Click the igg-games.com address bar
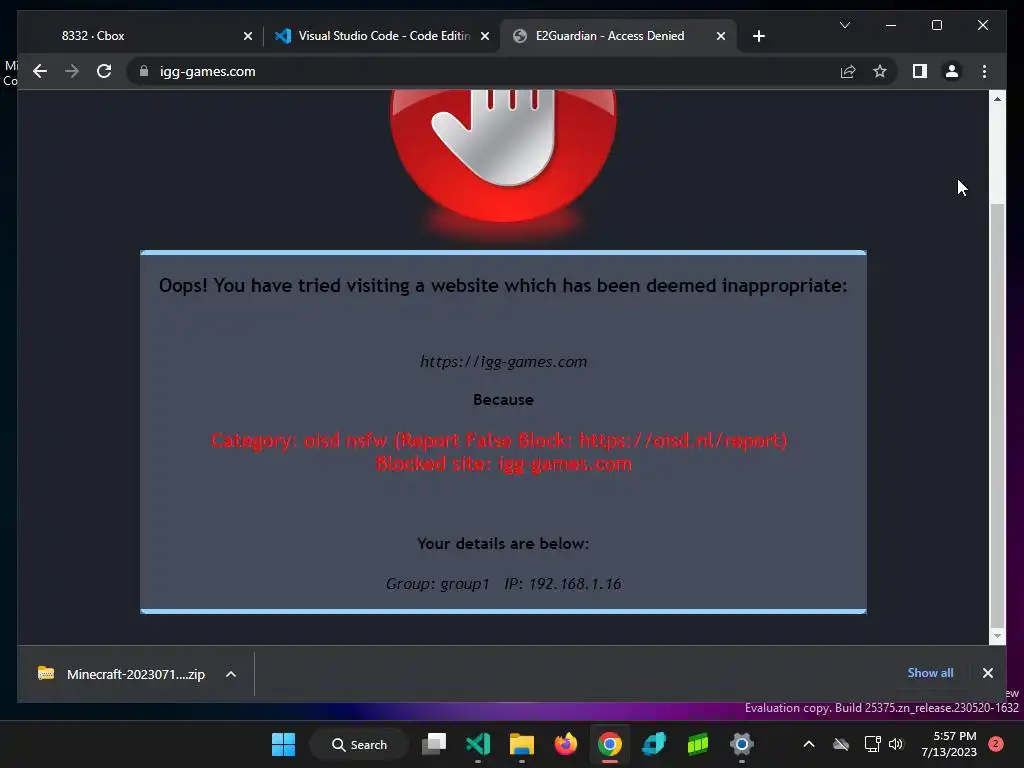This screenshot has height=768, width=1024. point(483,71)
